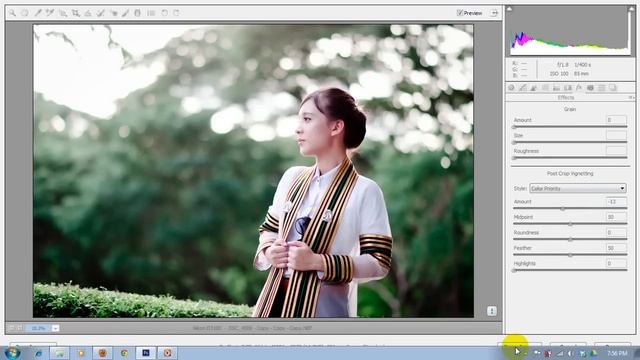The image size is (640, 360).
Task: Click the zoom percentage field
Action: [38, 328]
